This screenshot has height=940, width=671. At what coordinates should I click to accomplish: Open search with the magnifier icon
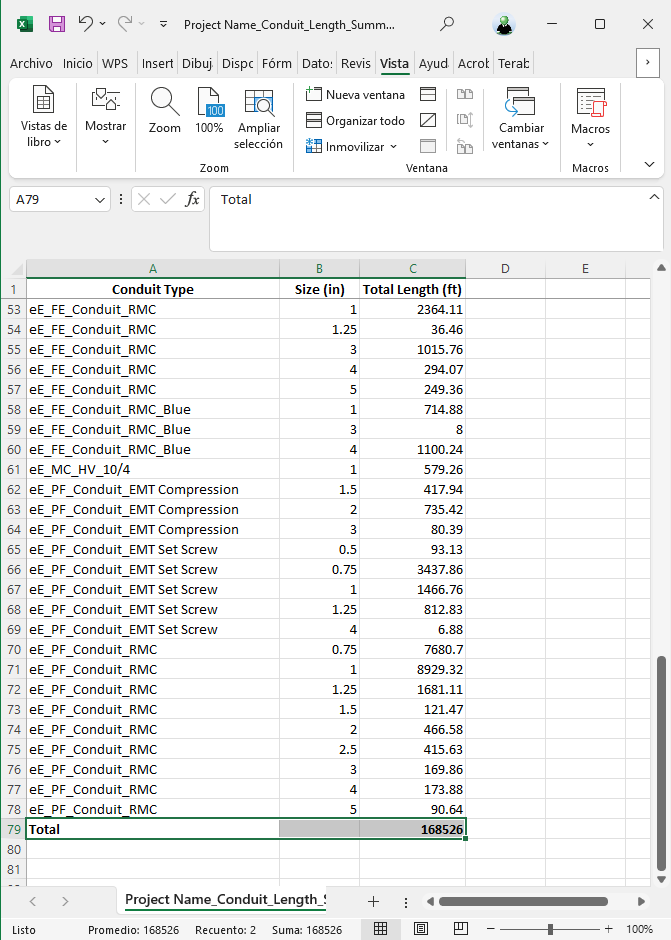447,24
